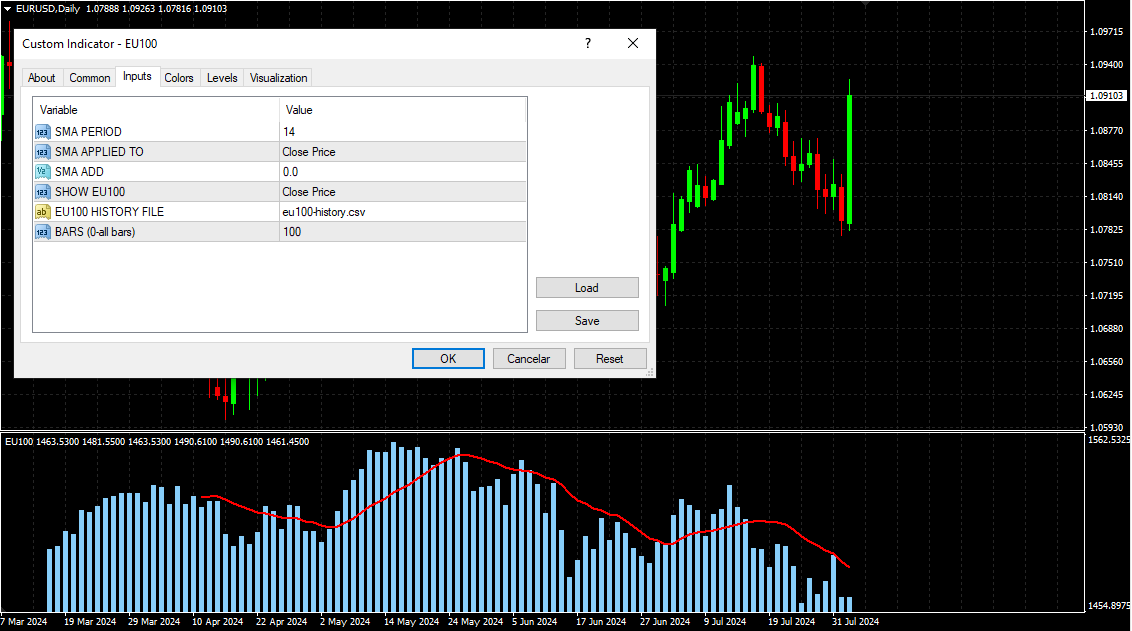1132x631 pixels.
Task: Switch to the About tab
Action: tap(42, 78)
